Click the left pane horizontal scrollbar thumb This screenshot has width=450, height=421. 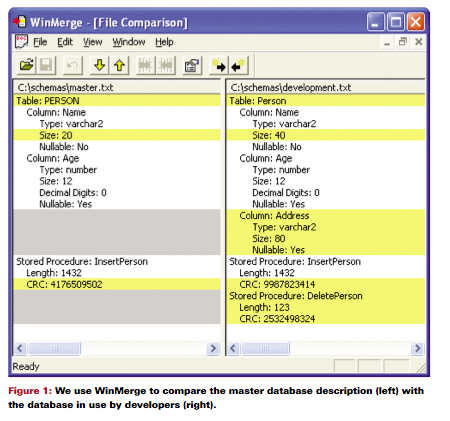pyautogui.click(x=55, y=348)
